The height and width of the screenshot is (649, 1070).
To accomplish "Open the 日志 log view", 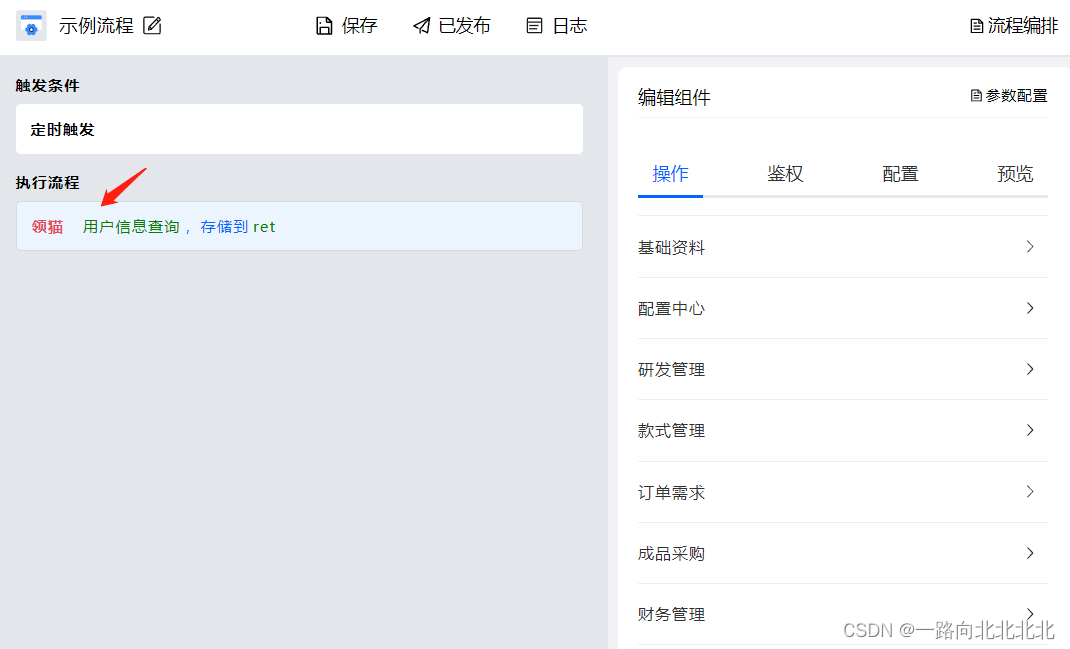I will click(x=557, y=26).
